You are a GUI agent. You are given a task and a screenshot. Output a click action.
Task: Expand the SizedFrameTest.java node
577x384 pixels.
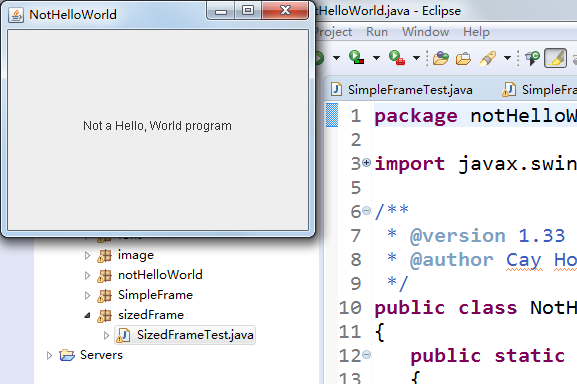(106, 335)
